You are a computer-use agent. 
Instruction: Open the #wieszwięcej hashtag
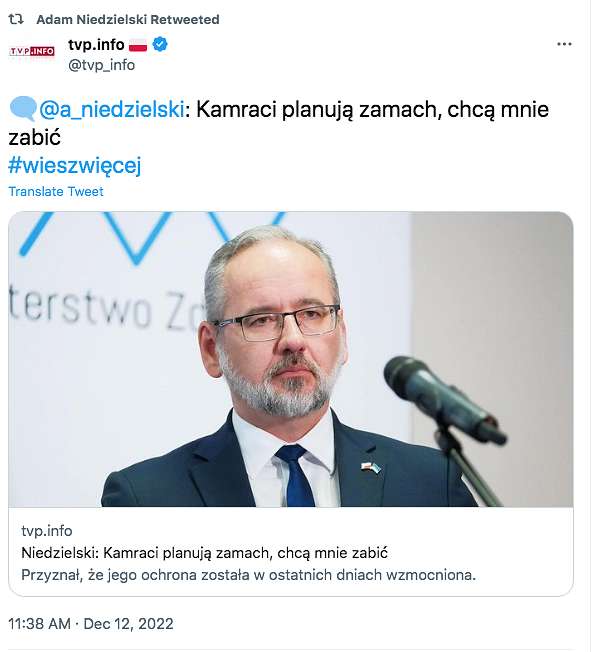coord(75,165)
